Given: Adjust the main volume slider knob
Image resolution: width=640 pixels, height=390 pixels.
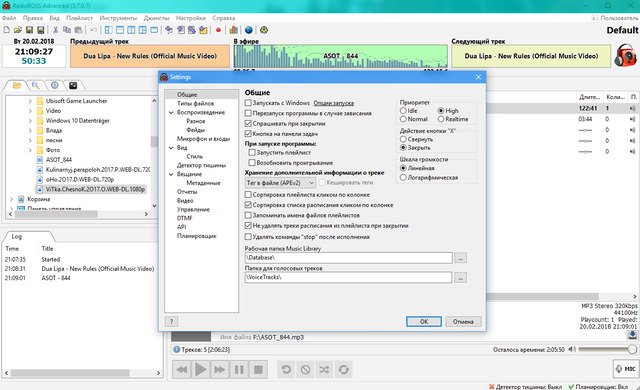Looking at the screenshot, I should click(x=632, y=349).
